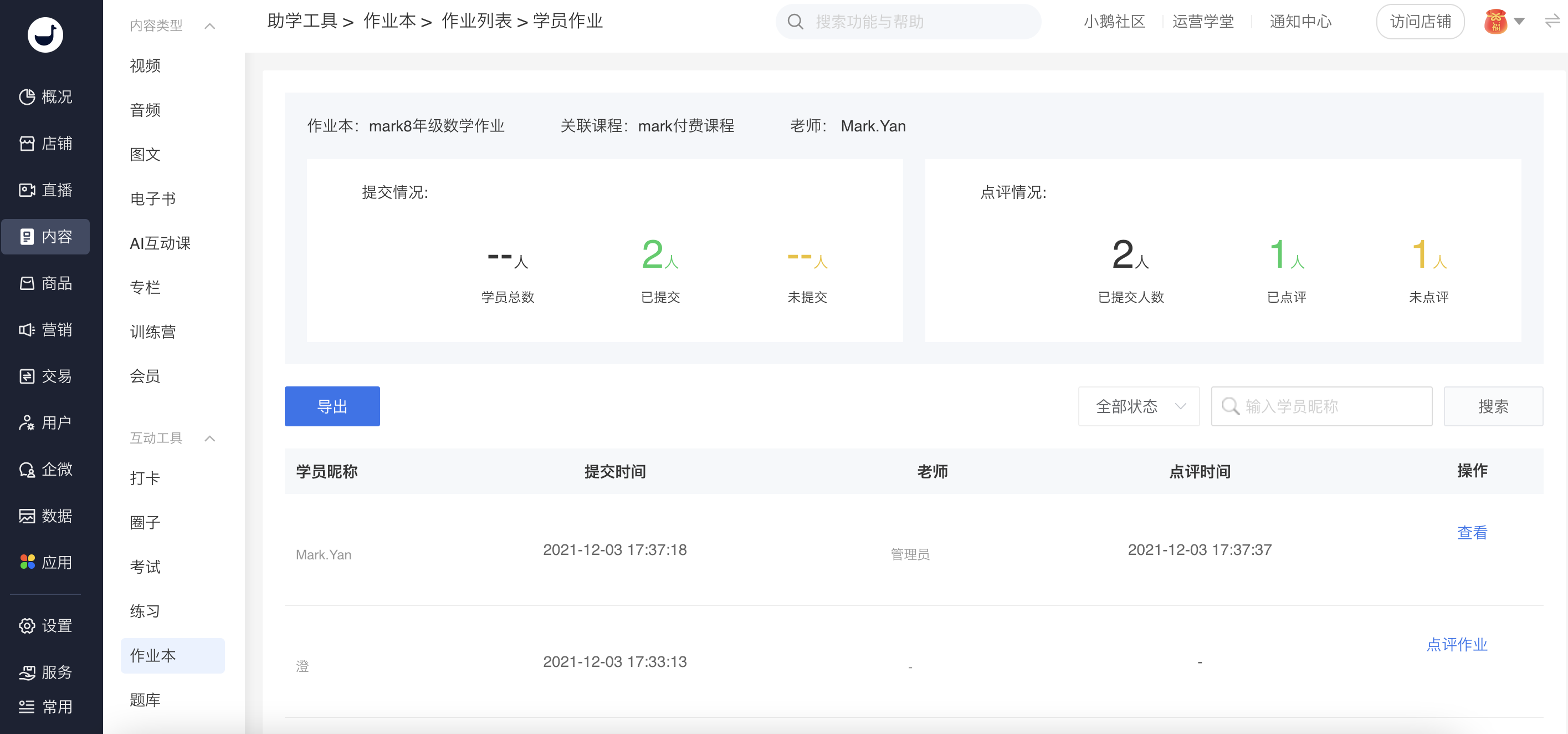The image size is (1568, 734).
Task: Open 直播 live broadcast sidebar icon
Action: [x=27, y=190]
